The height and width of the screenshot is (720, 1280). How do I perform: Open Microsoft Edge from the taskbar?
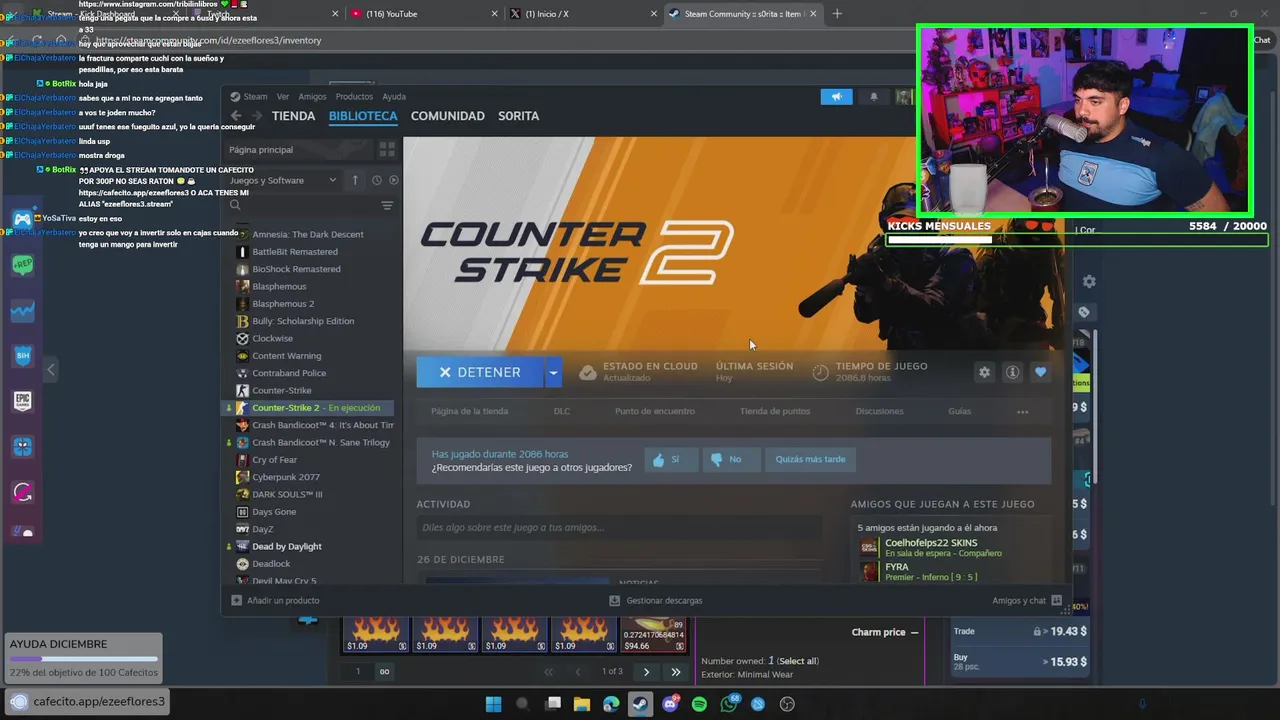point(611,704)
